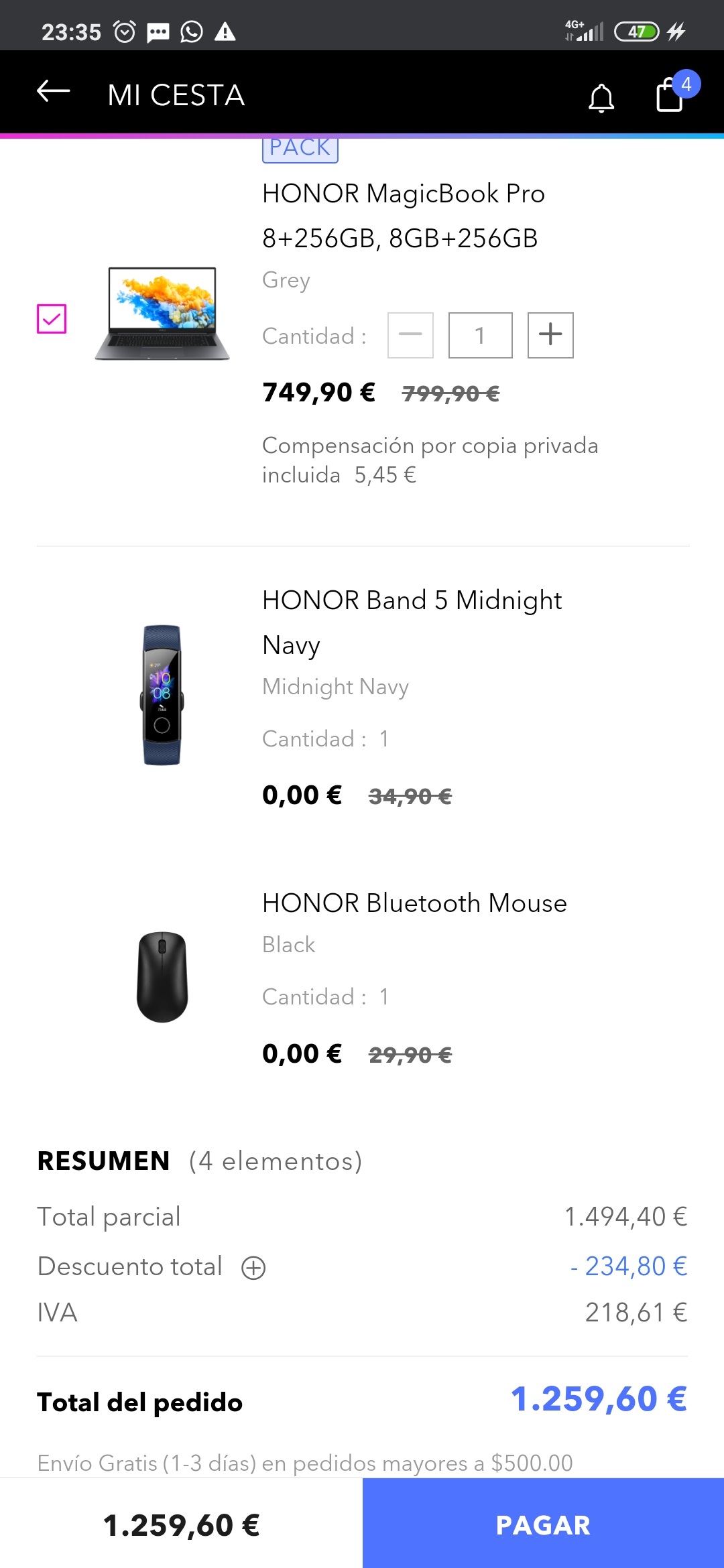The height and width of the screenshot is (1568, 724).
Task: Tap the message notification icon
Action: tap(158, 31)
